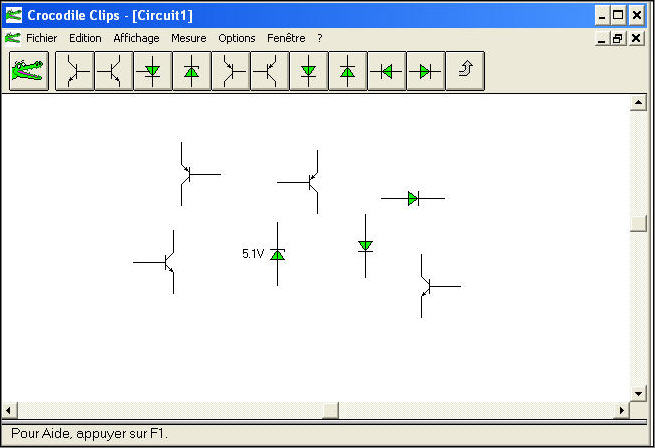655x448 pixels.
Task: Click the up-arrow return toolbar button
Action: point(465,71)
